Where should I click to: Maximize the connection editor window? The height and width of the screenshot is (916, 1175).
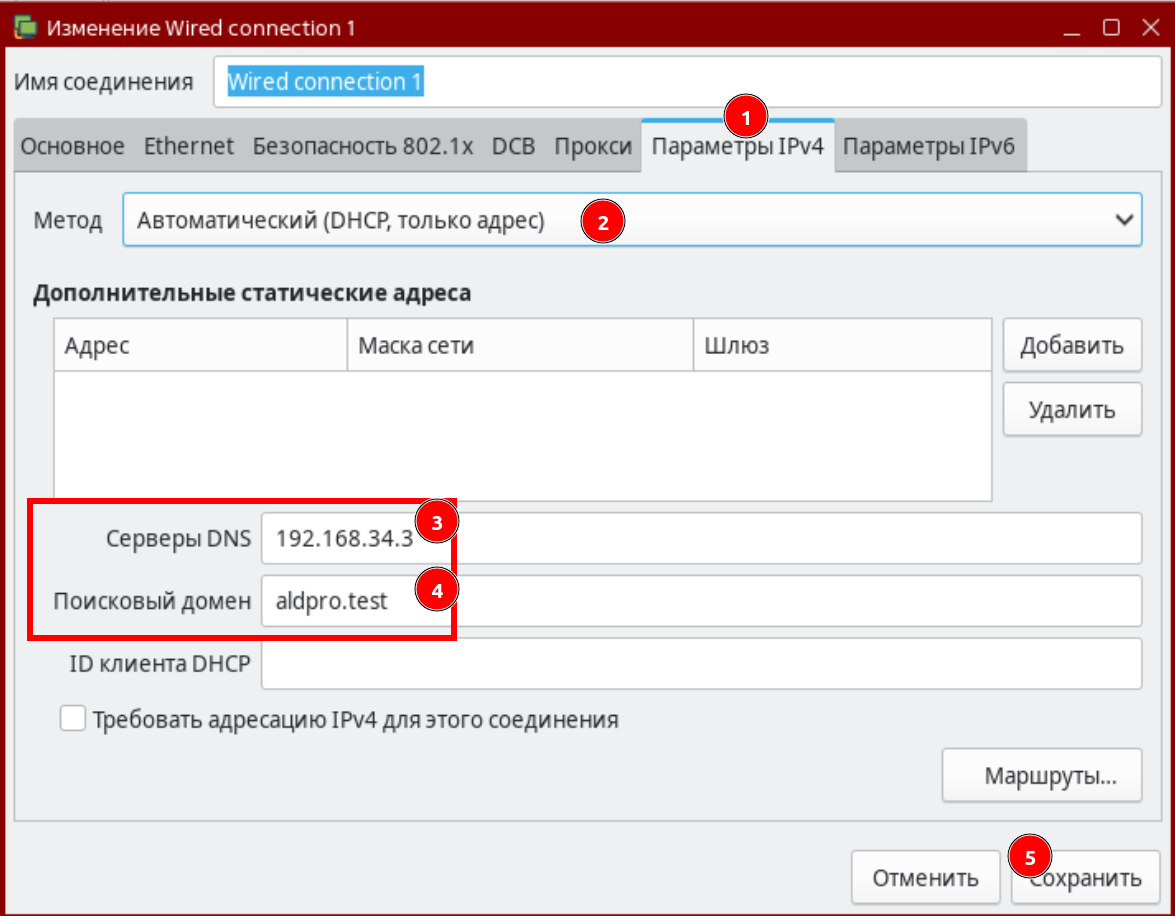(1111, 28)
